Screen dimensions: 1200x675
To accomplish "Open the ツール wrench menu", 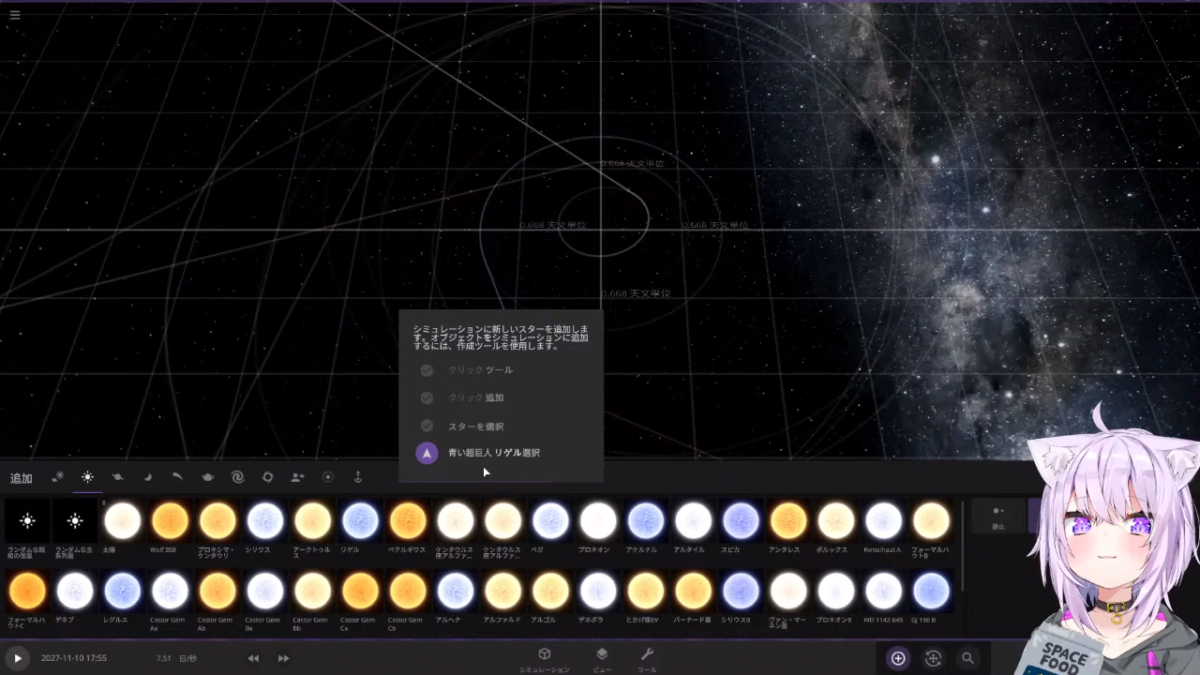I will point(647,657).
